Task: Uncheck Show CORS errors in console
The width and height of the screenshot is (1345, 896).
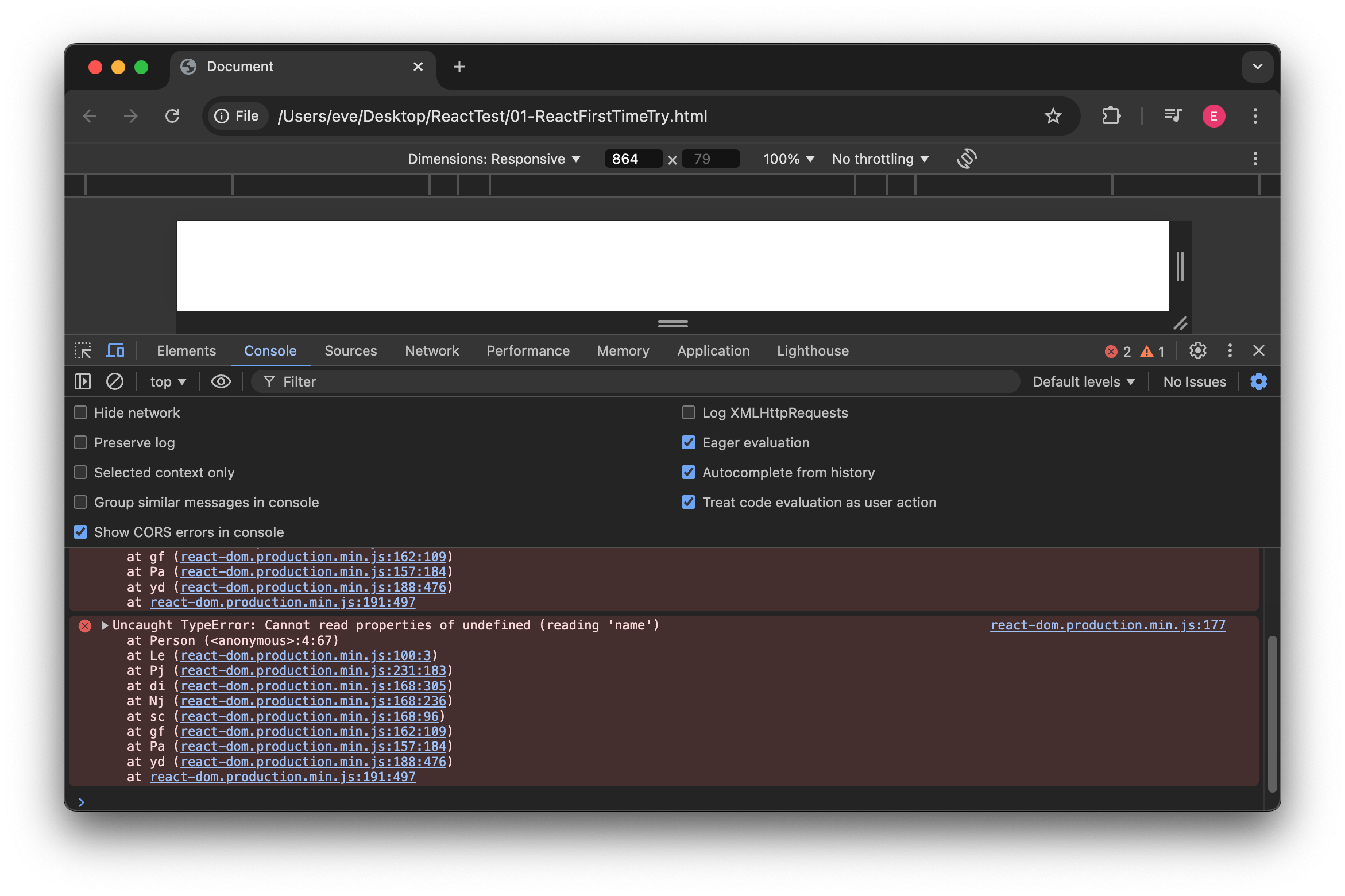Action: (x=80, y=532)
